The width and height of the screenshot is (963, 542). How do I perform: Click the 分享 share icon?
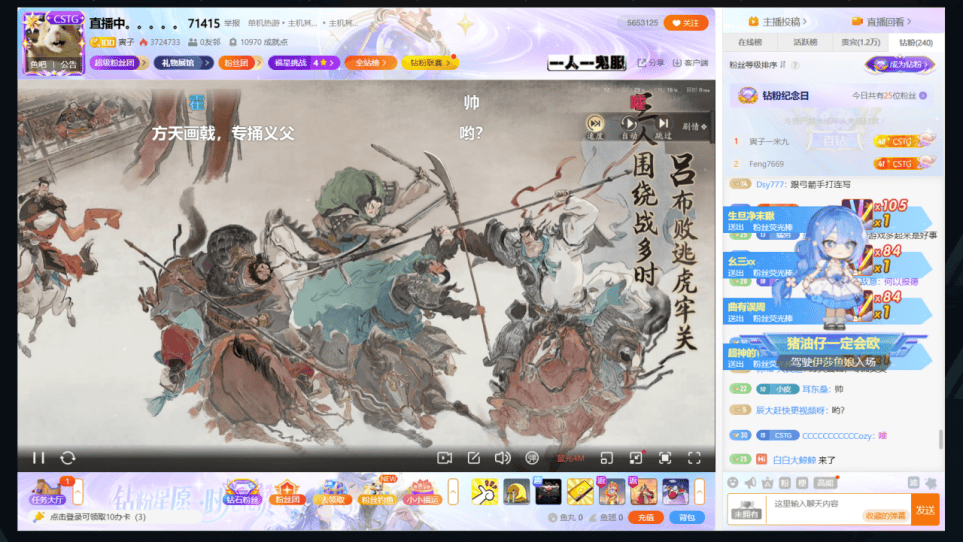click(x=650, y=62)
